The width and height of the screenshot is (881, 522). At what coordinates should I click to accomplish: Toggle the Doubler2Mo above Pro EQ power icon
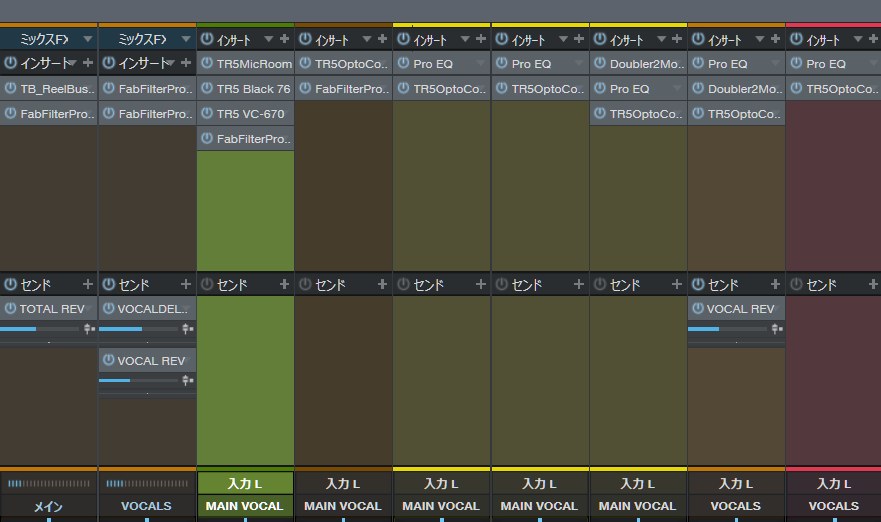[600, 63]
